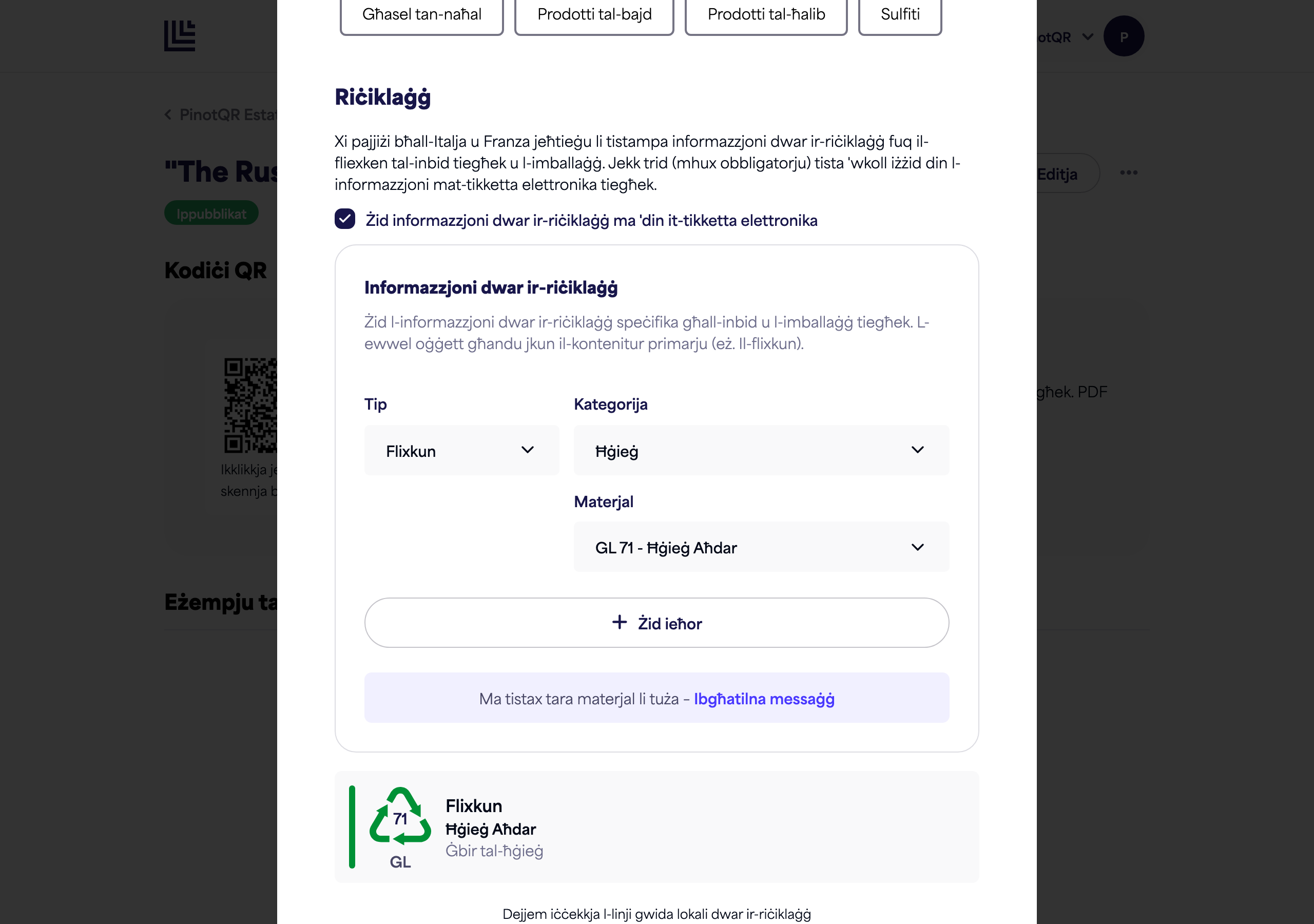This screenshot has height=924, width=1314.
Task: Toggle the Prodotti tal-bajd allergen option
Action: tap(594, 15)
